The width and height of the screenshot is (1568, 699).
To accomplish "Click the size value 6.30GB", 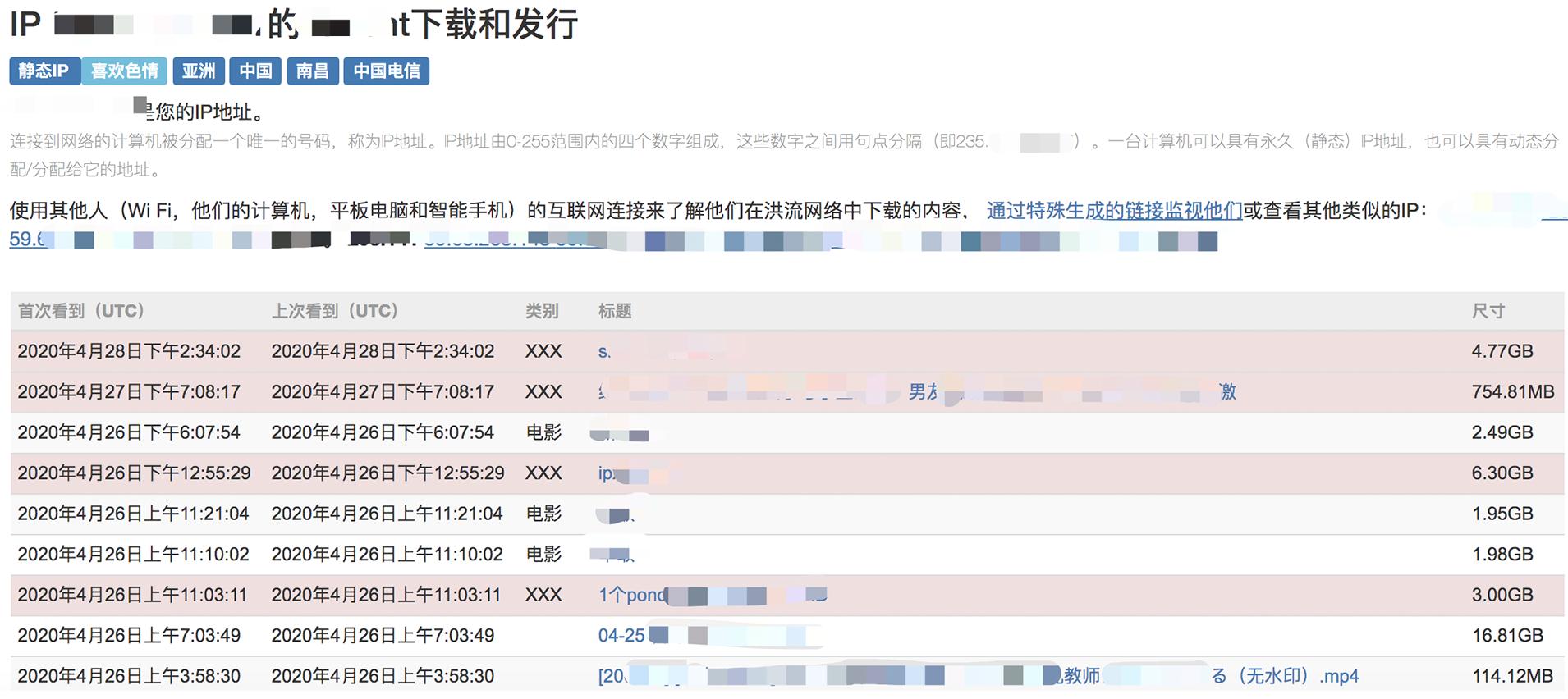I will 1502,473.
